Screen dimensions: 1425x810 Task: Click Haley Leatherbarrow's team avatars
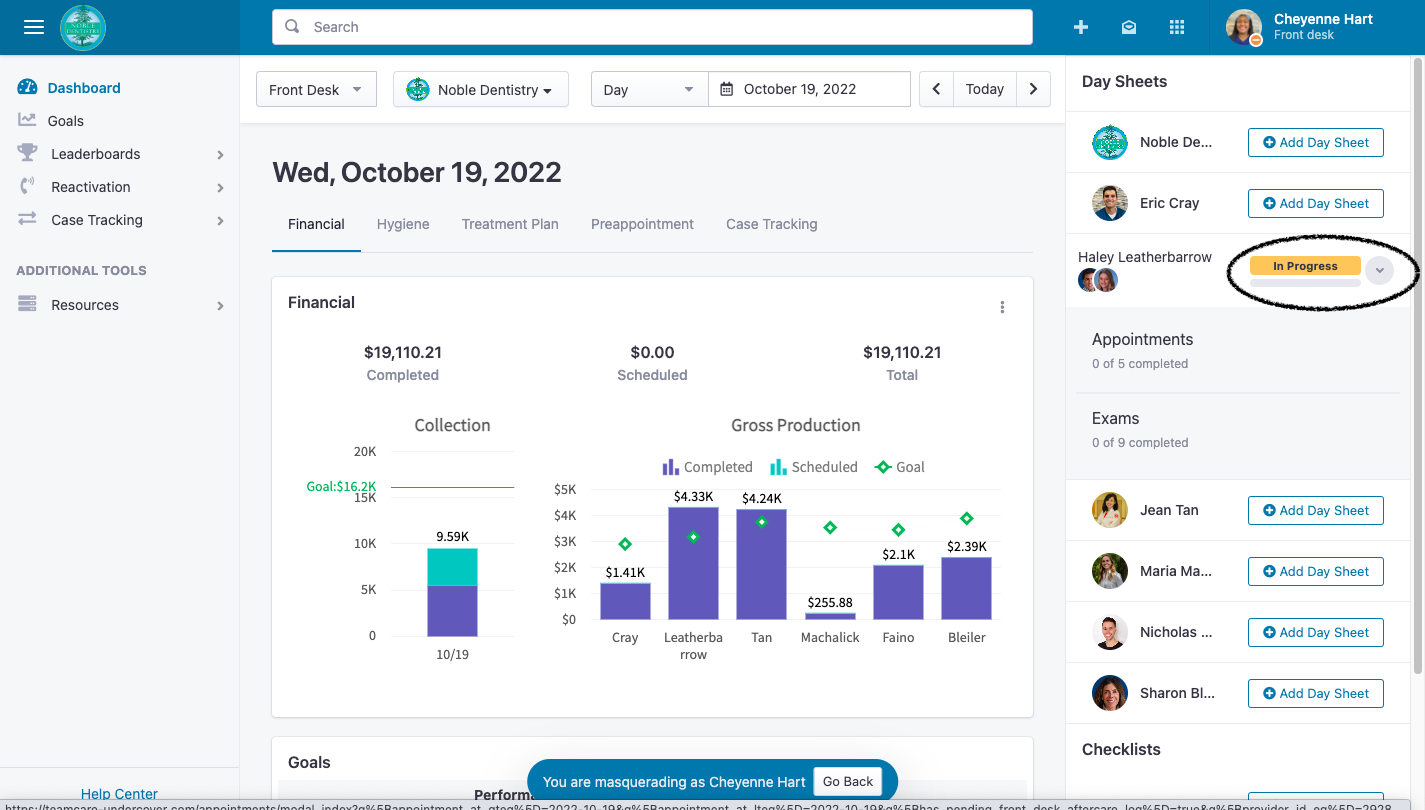[1098, 280]
